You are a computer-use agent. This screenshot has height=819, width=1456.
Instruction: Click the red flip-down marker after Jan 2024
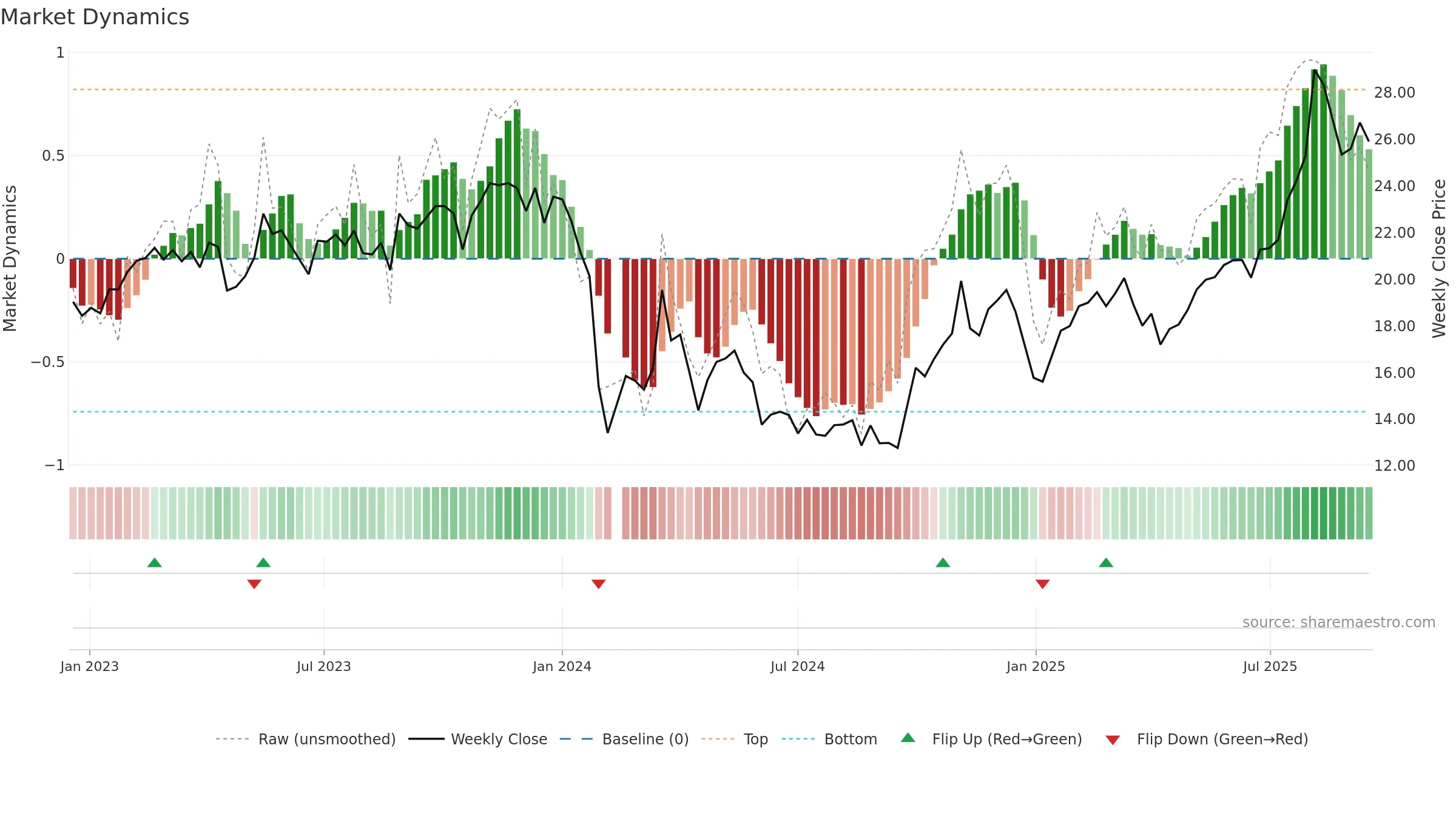598,584
